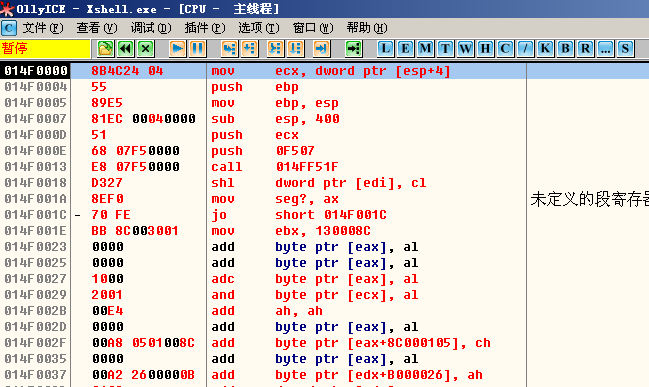The width and height of the screenshot is (649, 387).
Task: Click the OllyICE title bar
Action: (x=324, y=9)
